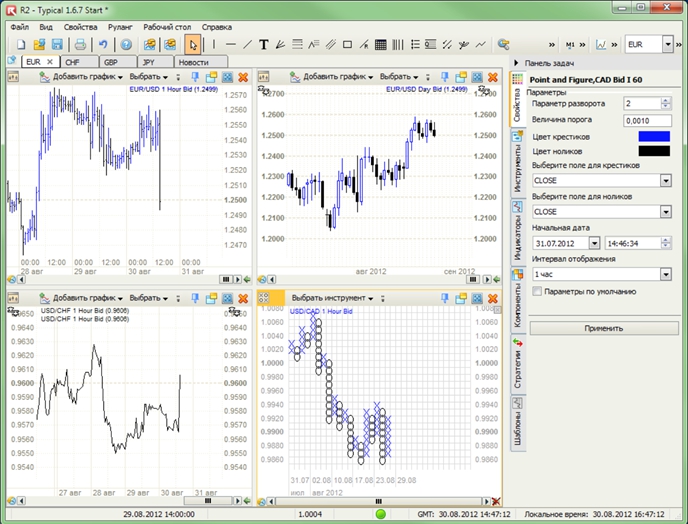The height and width of the screenshot is (524, 688).
Task: Close the EUR/USD 1 Hour chart with orange X
Action: click(242, 77)
